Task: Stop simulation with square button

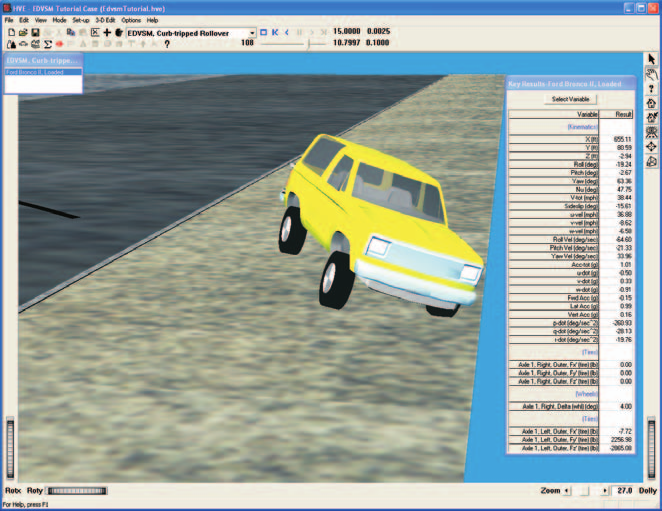Action: click(x=263, y=32)
